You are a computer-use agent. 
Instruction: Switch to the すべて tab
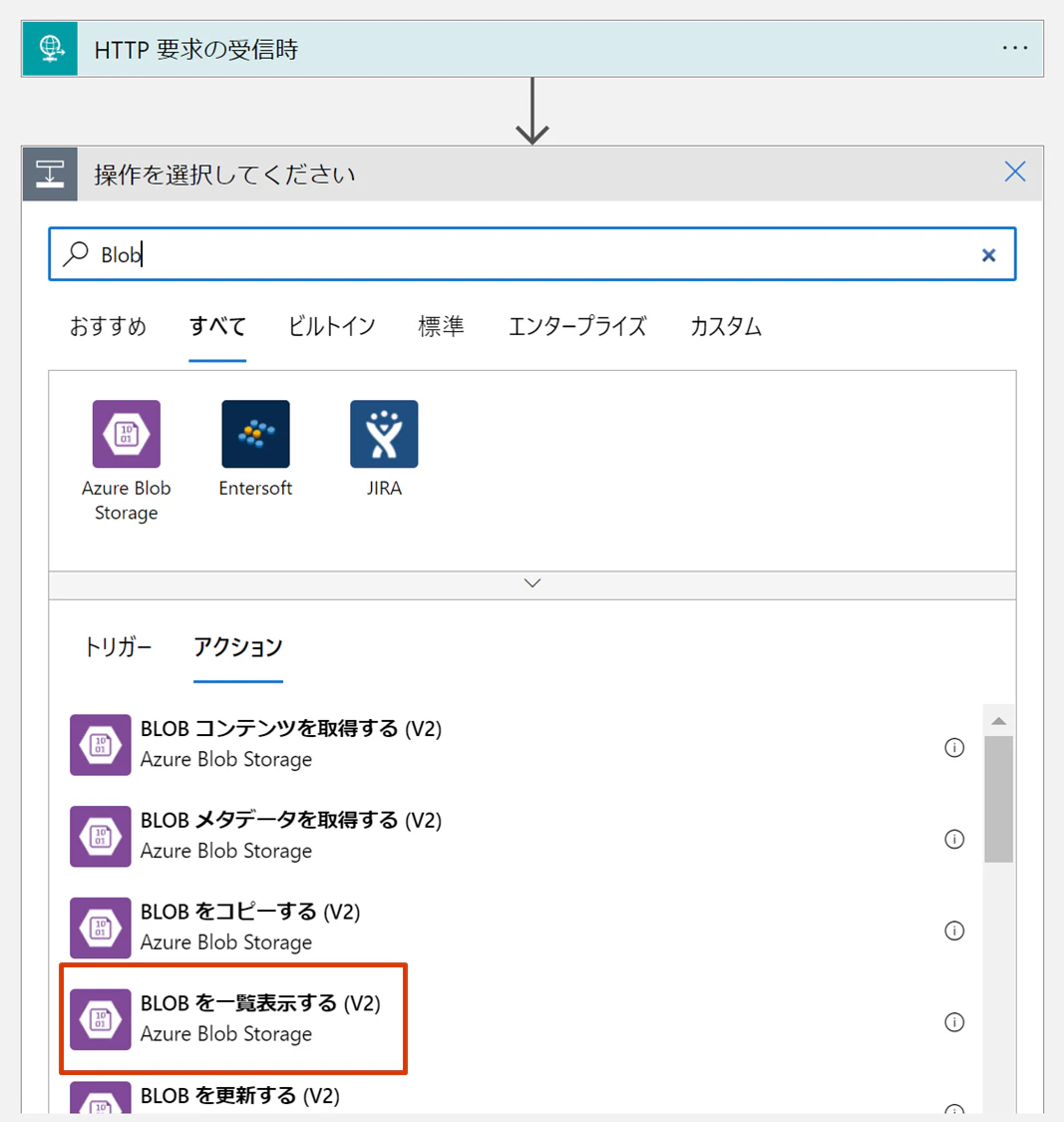[x=217, y=326]
